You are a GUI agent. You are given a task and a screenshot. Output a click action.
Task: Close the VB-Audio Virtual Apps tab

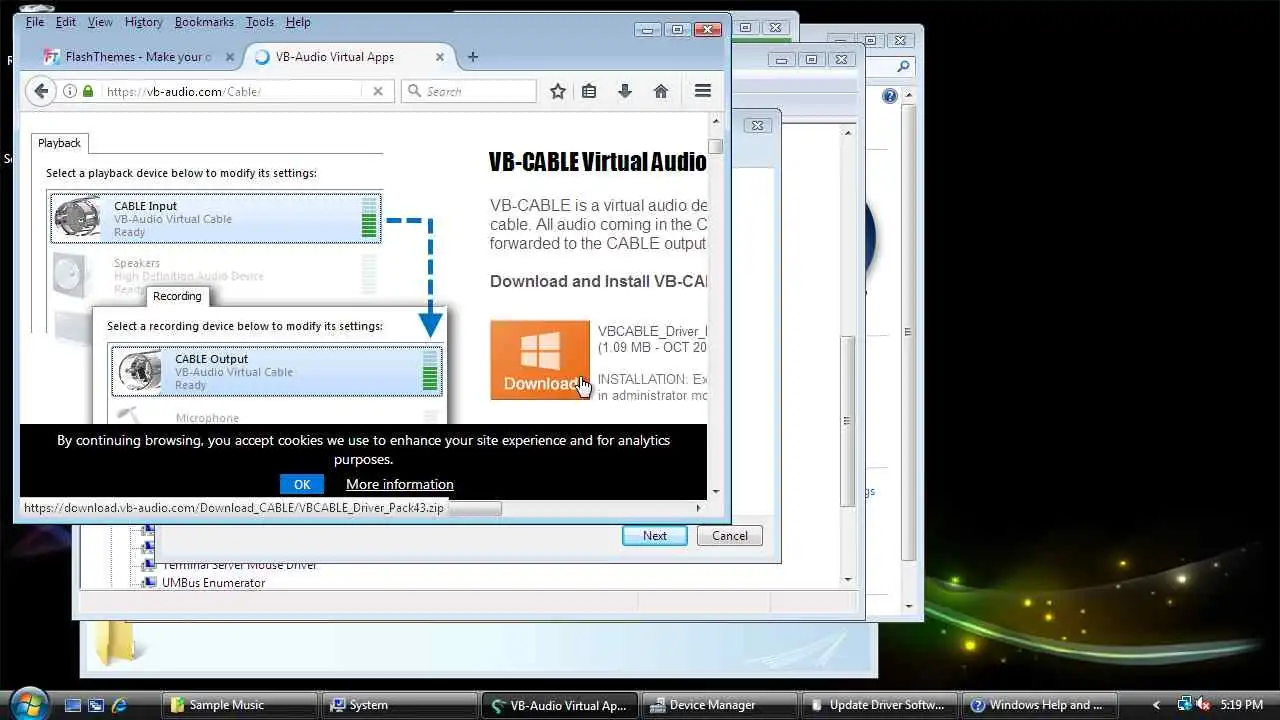440,57
